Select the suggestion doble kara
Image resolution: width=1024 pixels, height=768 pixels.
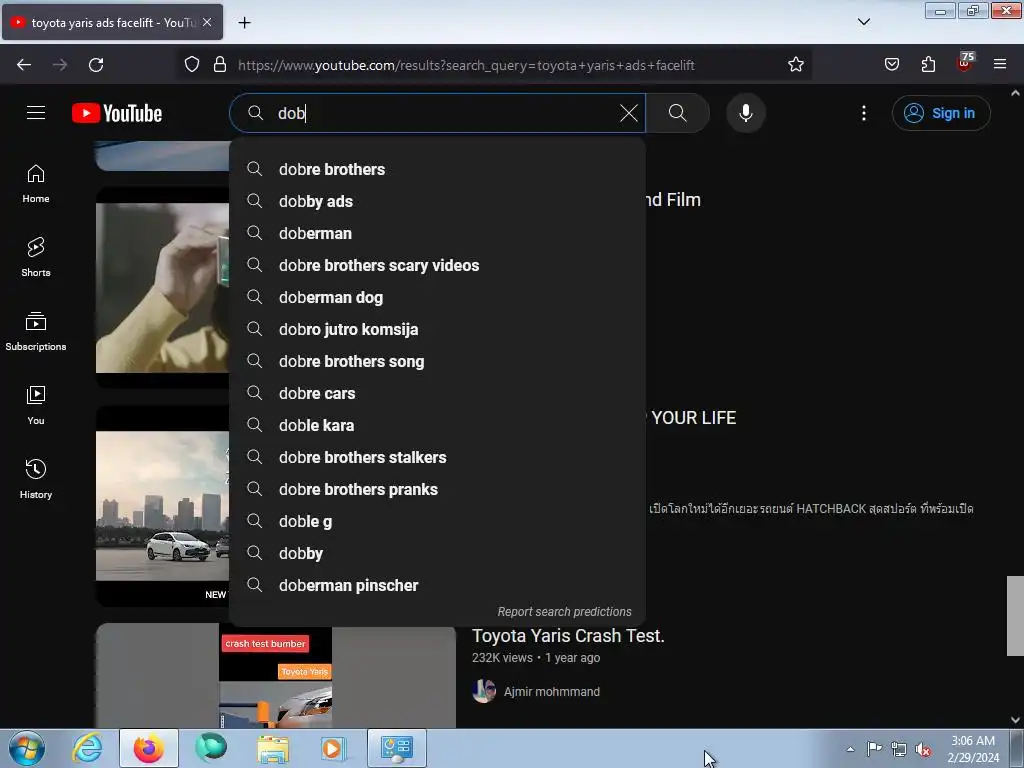pos(438,425)
